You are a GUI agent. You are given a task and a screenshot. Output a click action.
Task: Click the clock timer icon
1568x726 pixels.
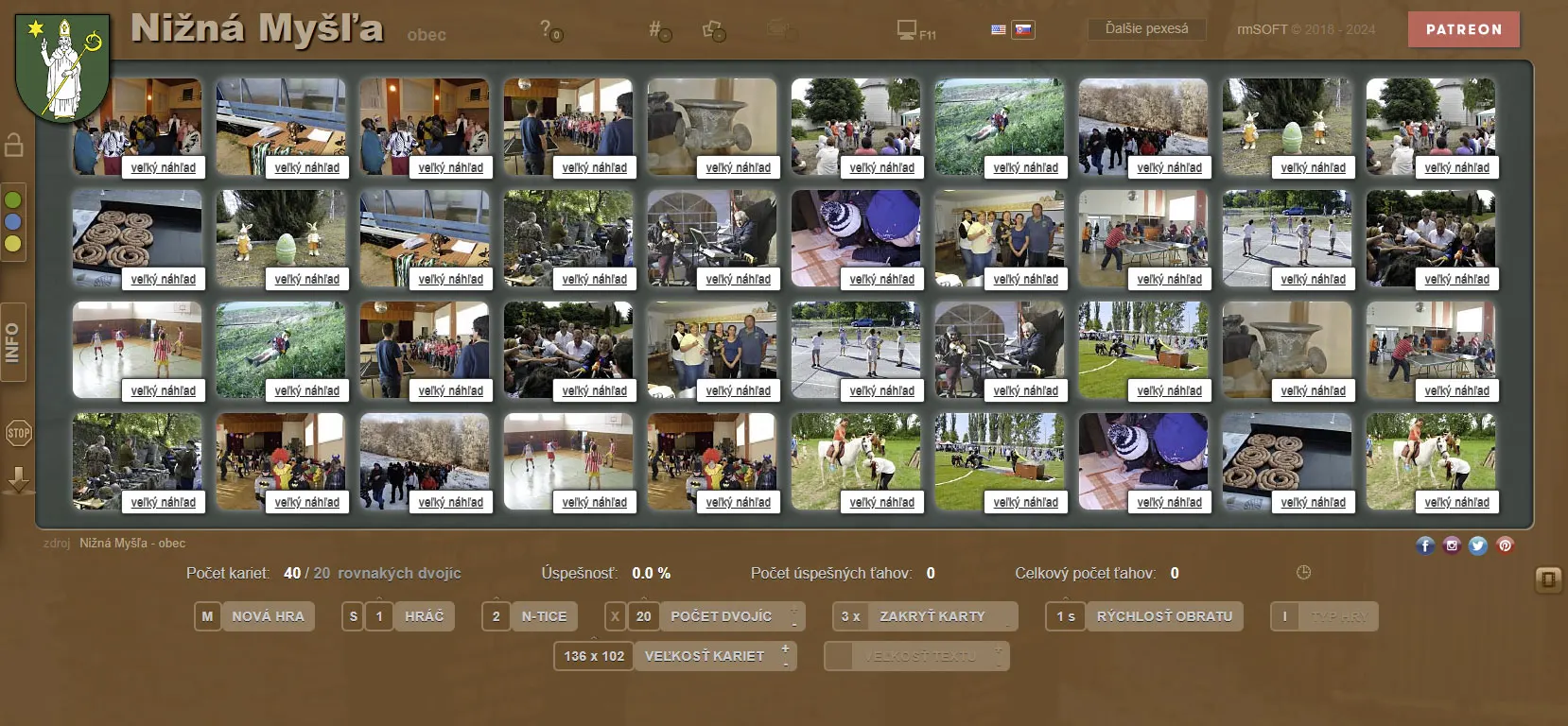1303,573
